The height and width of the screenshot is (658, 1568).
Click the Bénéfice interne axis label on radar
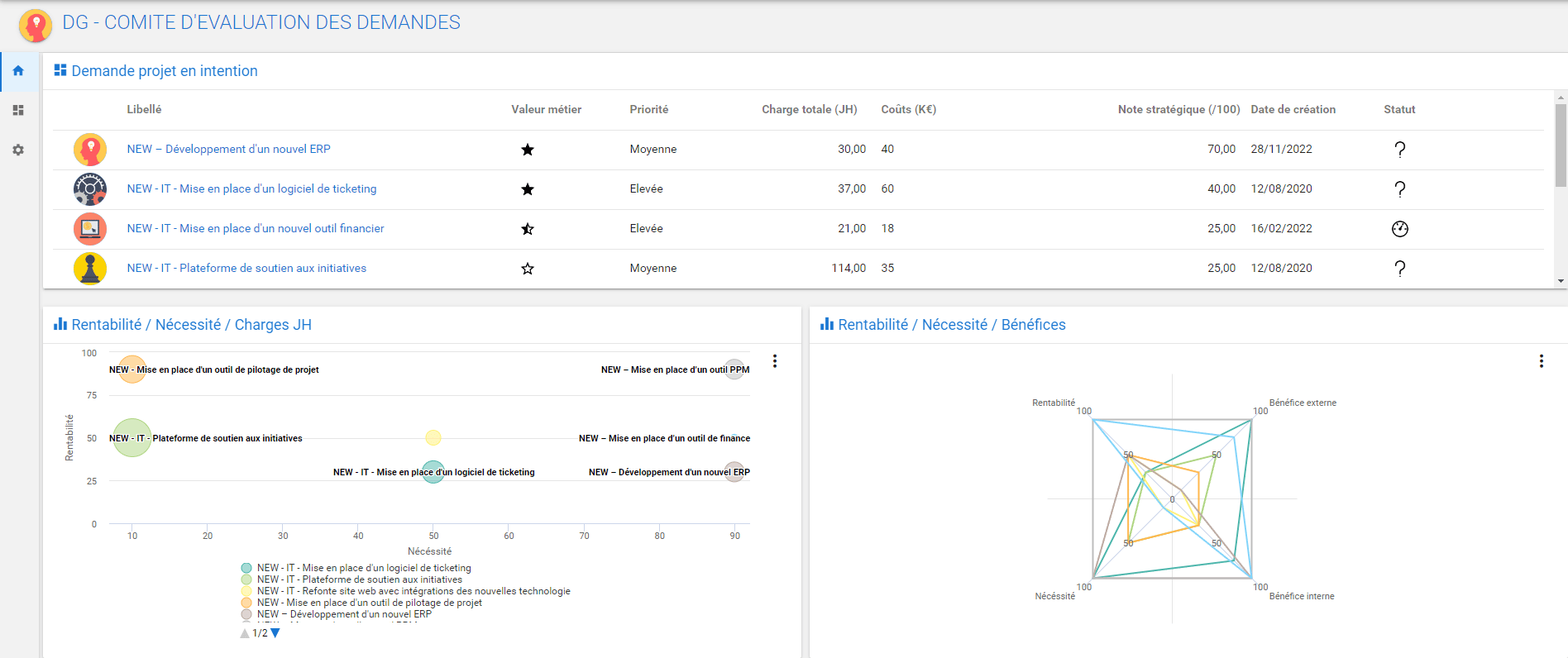1302,596
